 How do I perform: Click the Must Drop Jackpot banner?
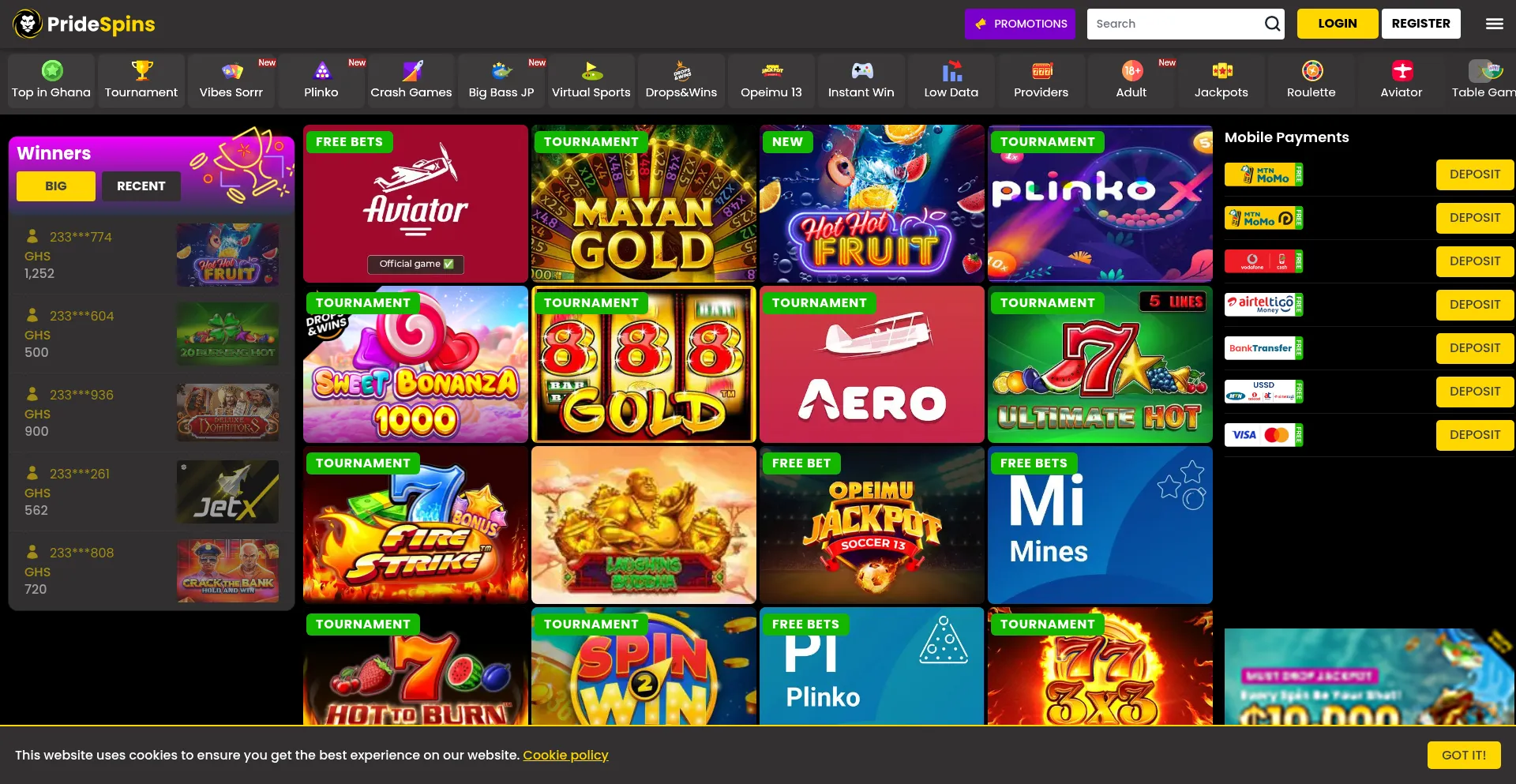[x=1369, y=677]
